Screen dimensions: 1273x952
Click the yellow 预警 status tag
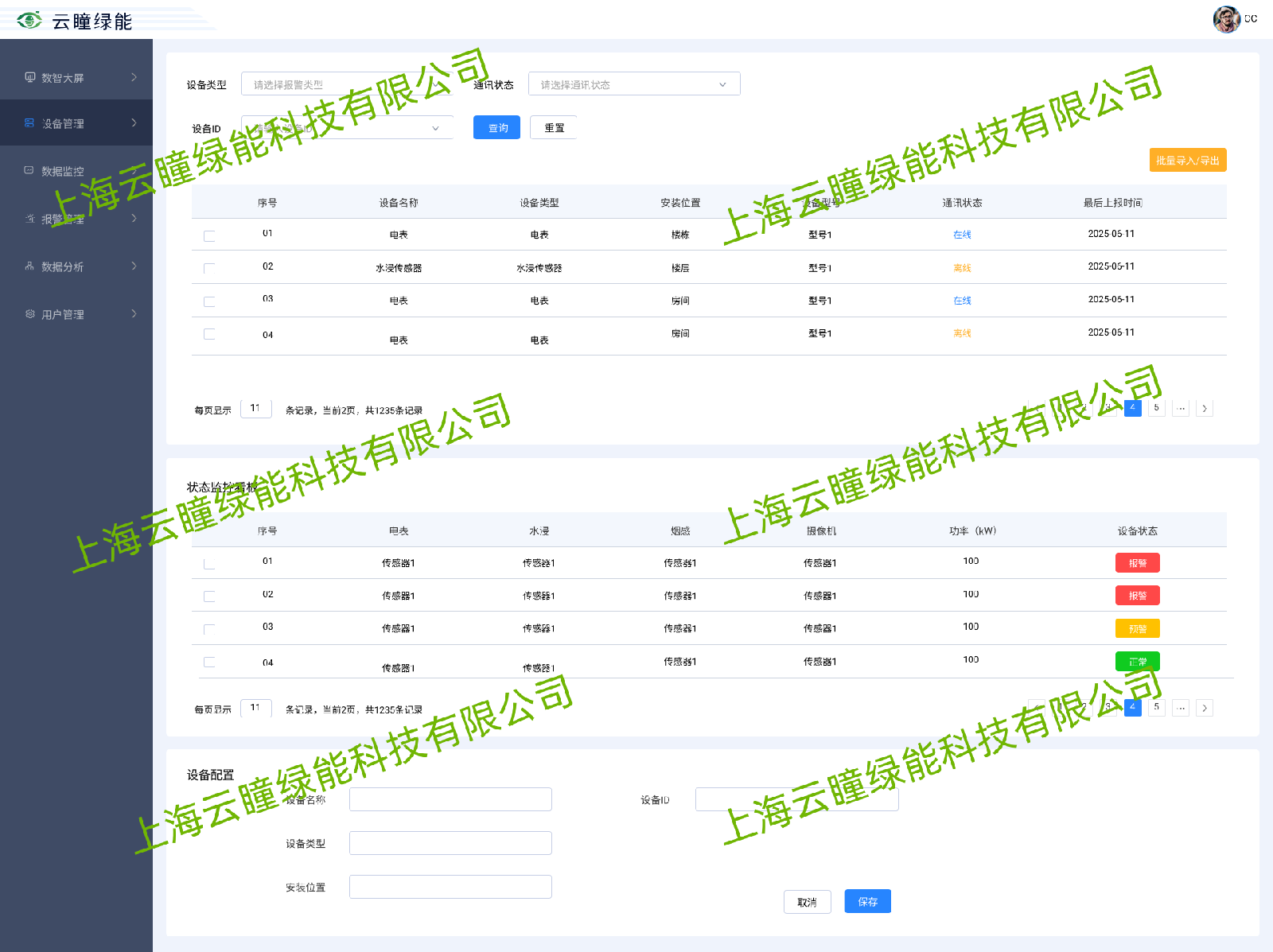pos(1137,628)
